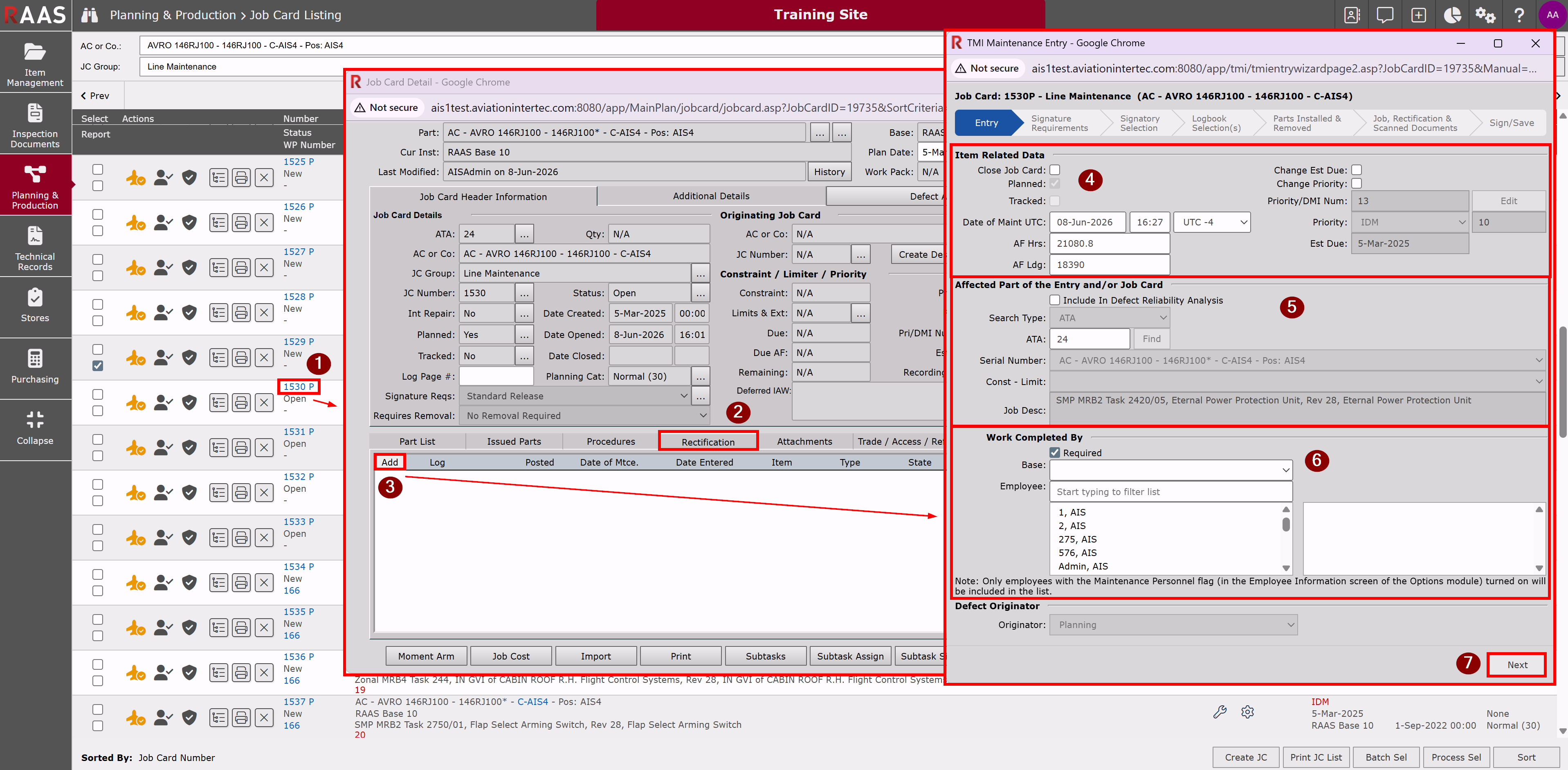This screenshot has height=770, width=1568.
Task: Click the shield check icon for job card 1536 P
Action: pyautogui.click(x=190, y=673)
